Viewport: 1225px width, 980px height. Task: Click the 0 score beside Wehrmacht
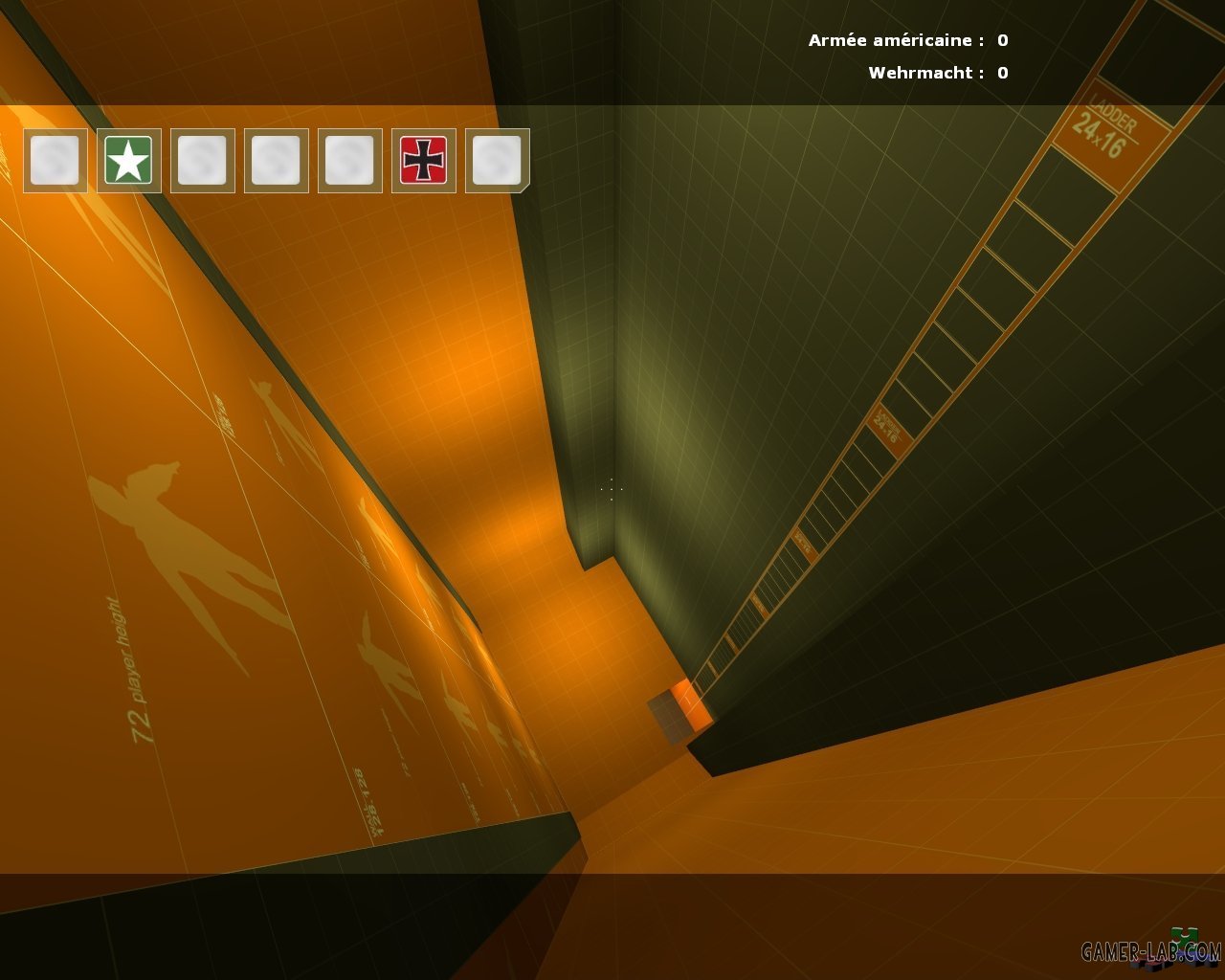pos(1003,73)
